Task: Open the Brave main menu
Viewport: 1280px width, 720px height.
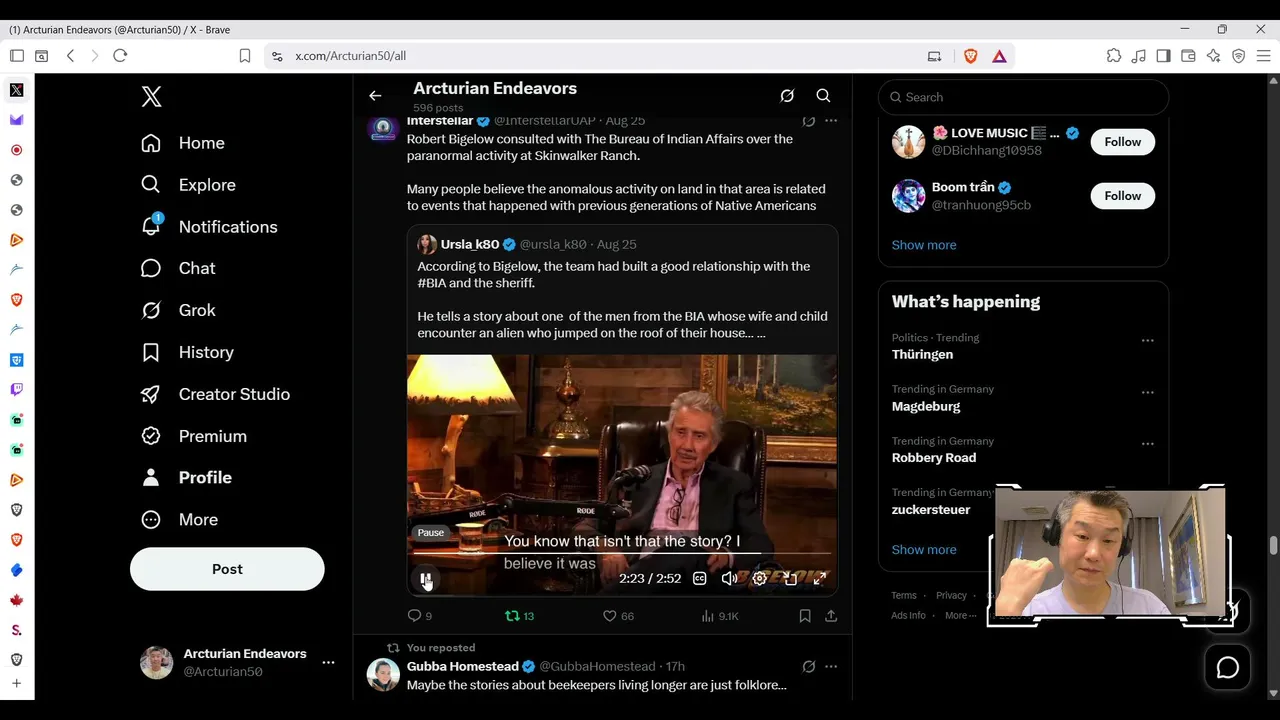Action: (x=1263, y=56)
